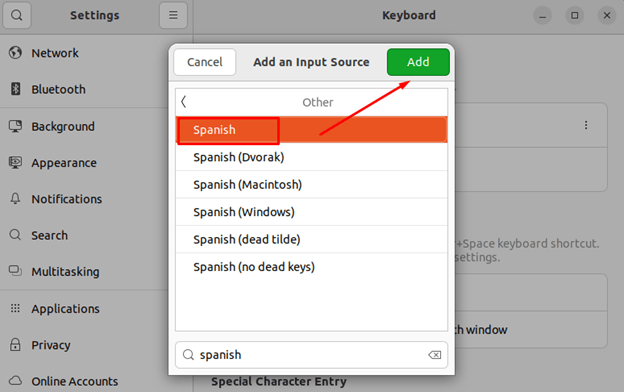The height and width of the screenshot is (392, 624).
Task: Click the Online Accounts cloud icon
Action: [15, 381]
